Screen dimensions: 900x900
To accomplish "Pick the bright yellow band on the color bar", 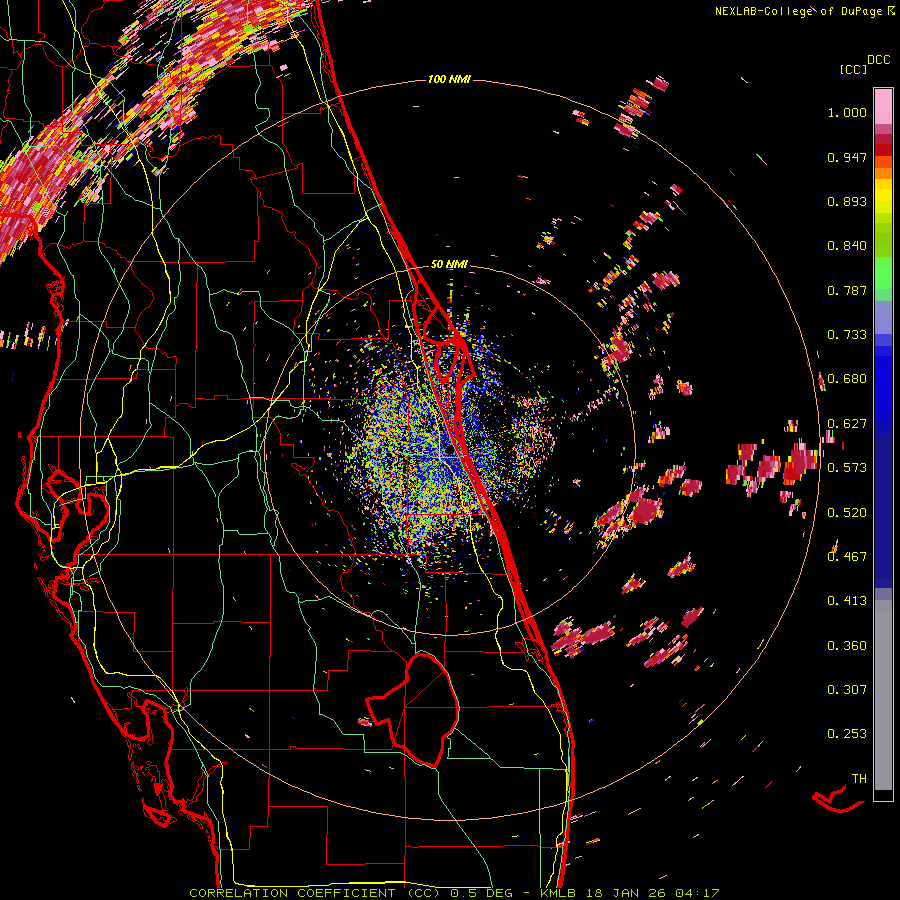I will point(883,196).
